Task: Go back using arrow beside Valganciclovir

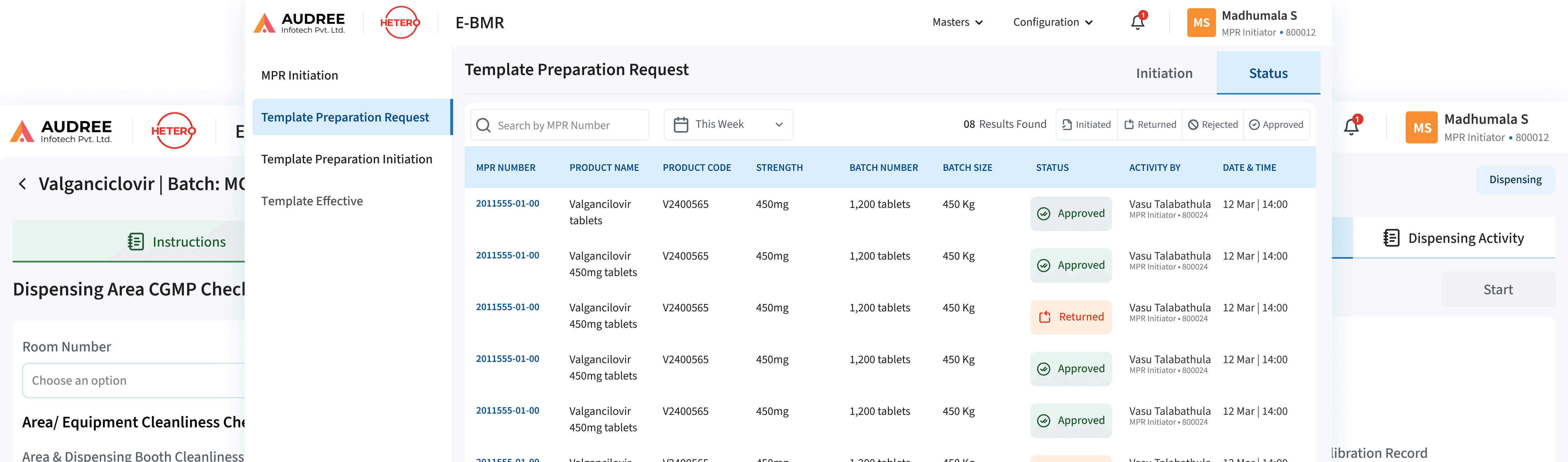Action: tap(23, 184)
